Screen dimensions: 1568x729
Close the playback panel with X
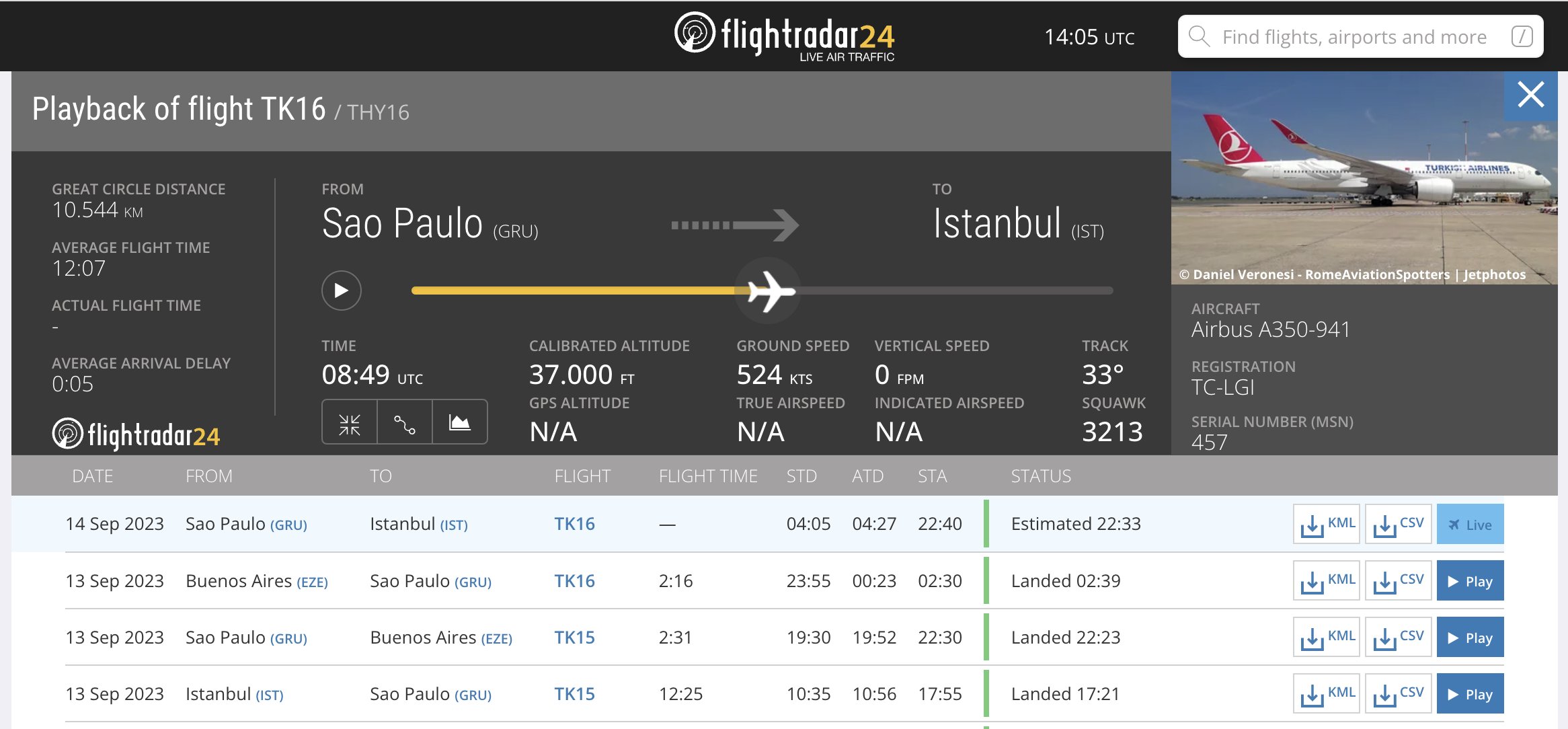(1531, 95)
